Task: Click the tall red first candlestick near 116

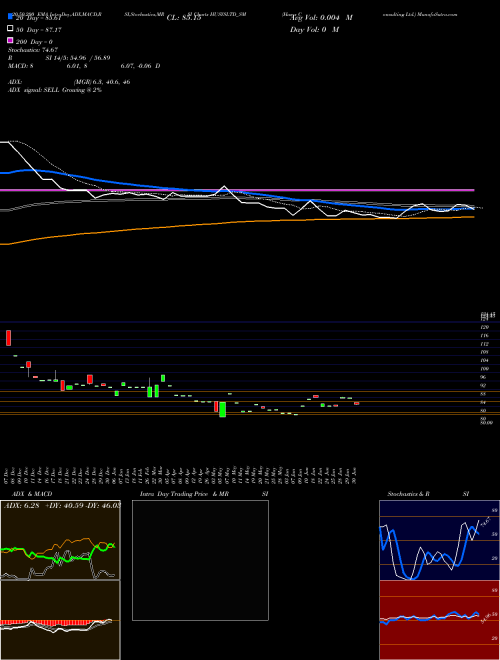Action: pos(8,338)
